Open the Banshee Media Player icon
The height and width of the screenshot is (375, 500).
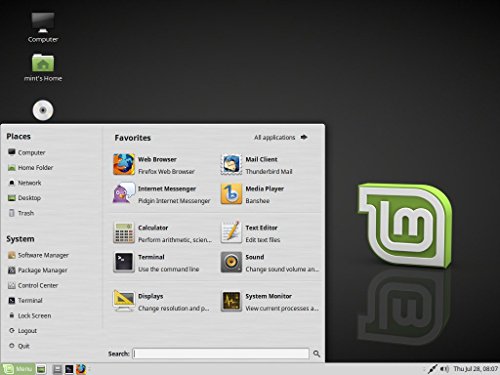coord(231,194)
